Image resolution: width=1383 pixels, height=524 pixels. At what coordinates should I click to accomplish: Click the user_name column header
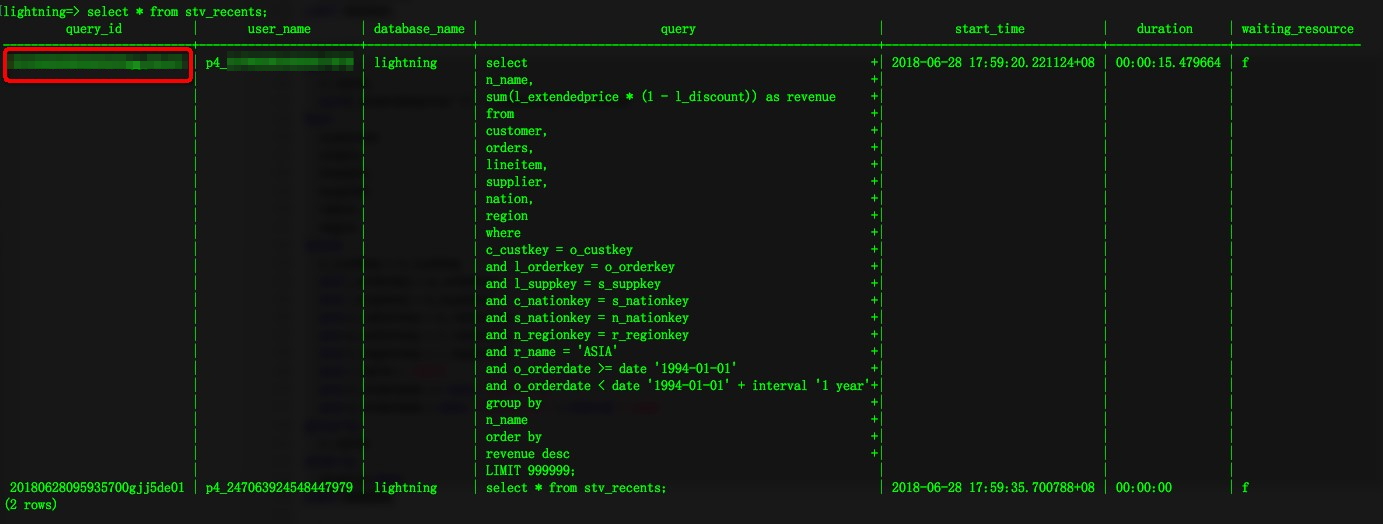pos(278,29)
